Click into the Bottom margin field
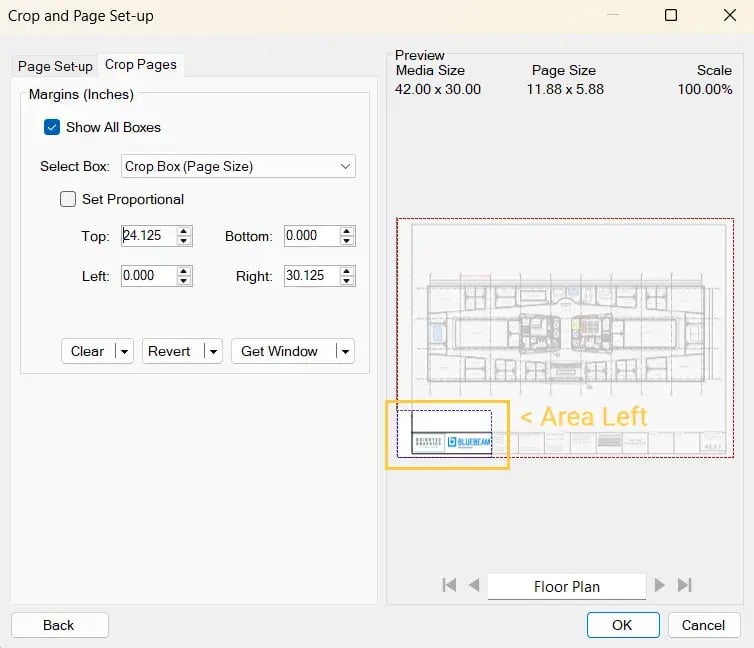The image size is (754, 648). coord(312,236)
